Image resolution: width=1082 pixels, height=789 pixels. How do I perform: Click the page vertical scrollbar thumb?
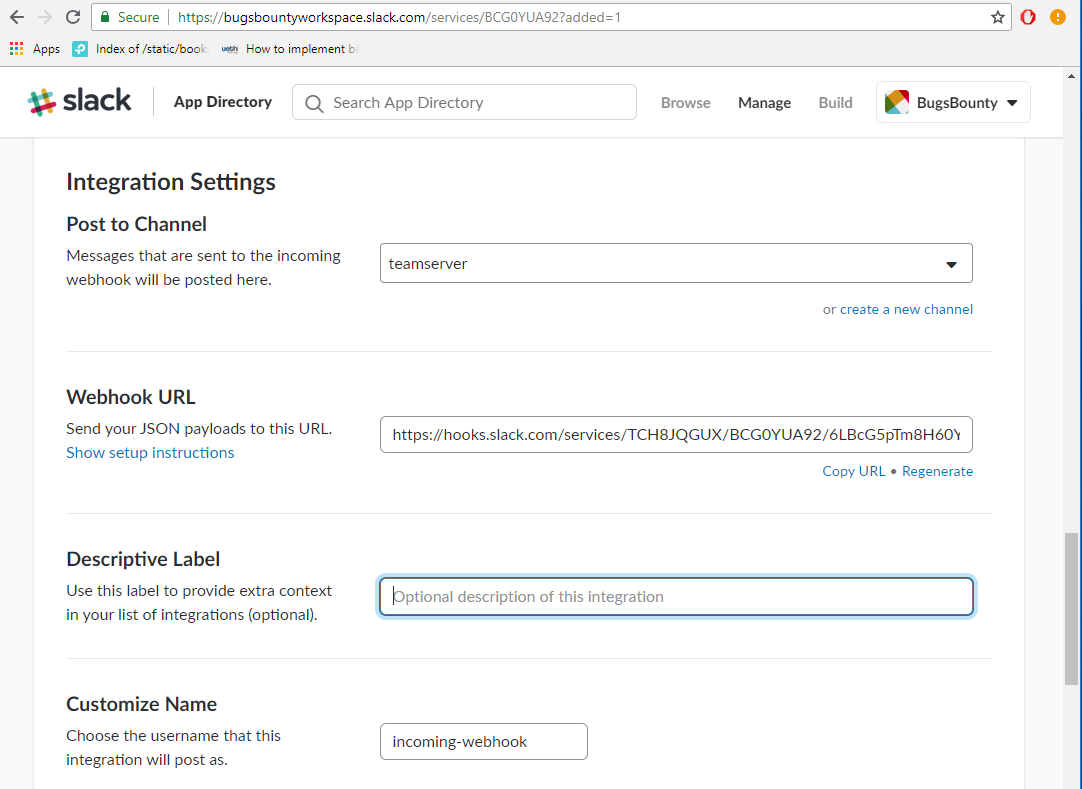pos(1071,608)
